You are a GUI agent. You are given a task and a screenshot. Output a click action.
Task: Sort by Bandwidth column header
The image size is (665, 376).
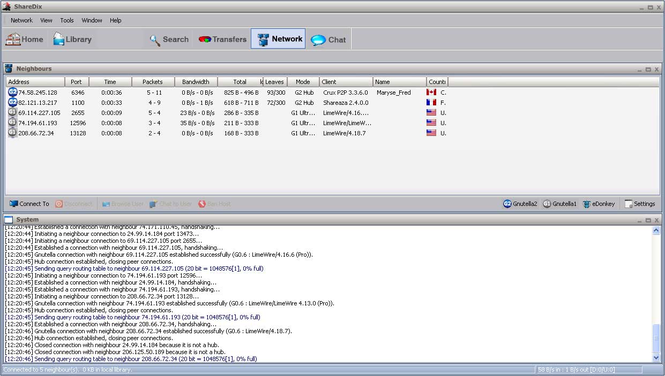(x=196, y=82)
